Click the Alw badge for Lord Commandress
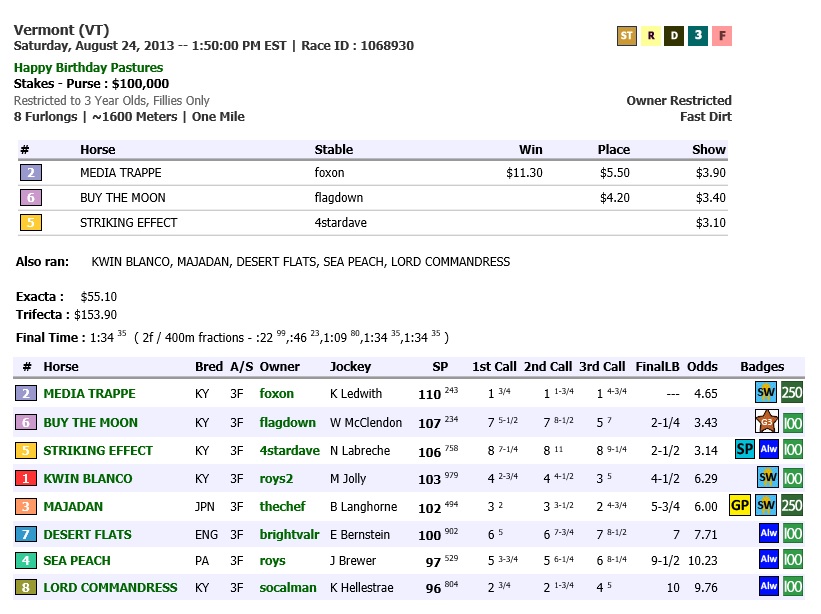This screenshot has height=614, width=821. pos(768,588)
